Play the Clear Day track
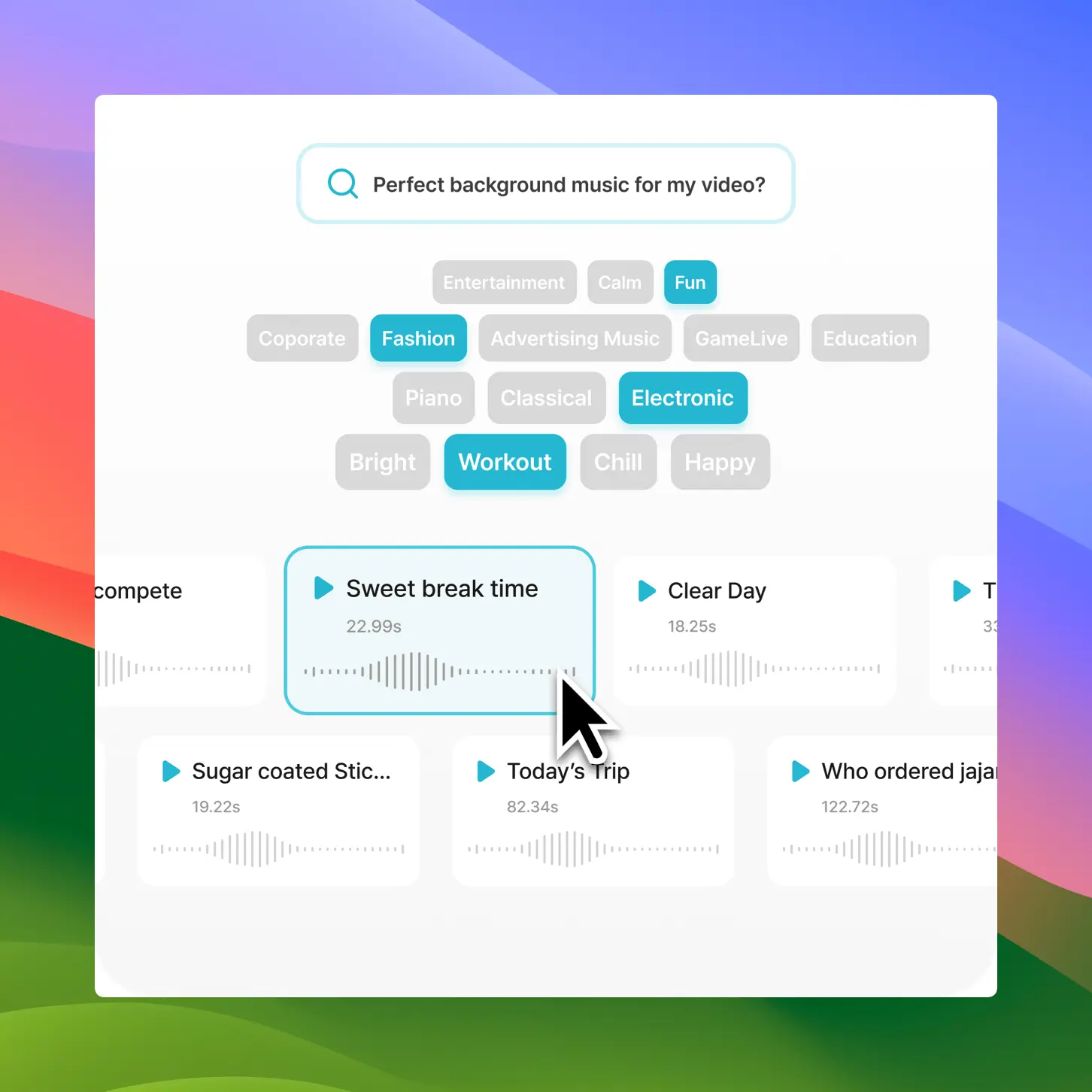This screenshot has width=1092, height=1092. [646, 590]
